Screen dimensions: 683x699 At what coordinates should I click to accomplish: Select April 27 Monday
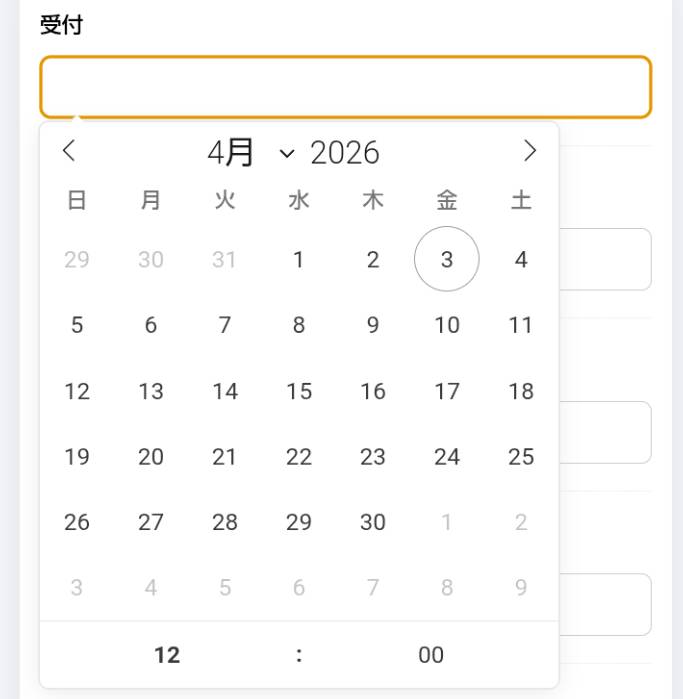tap(151, 522)
